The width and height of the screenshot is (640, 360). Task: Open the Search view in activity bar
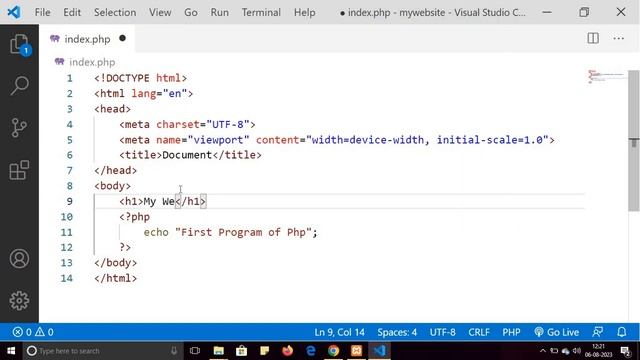tap(19, 86)
